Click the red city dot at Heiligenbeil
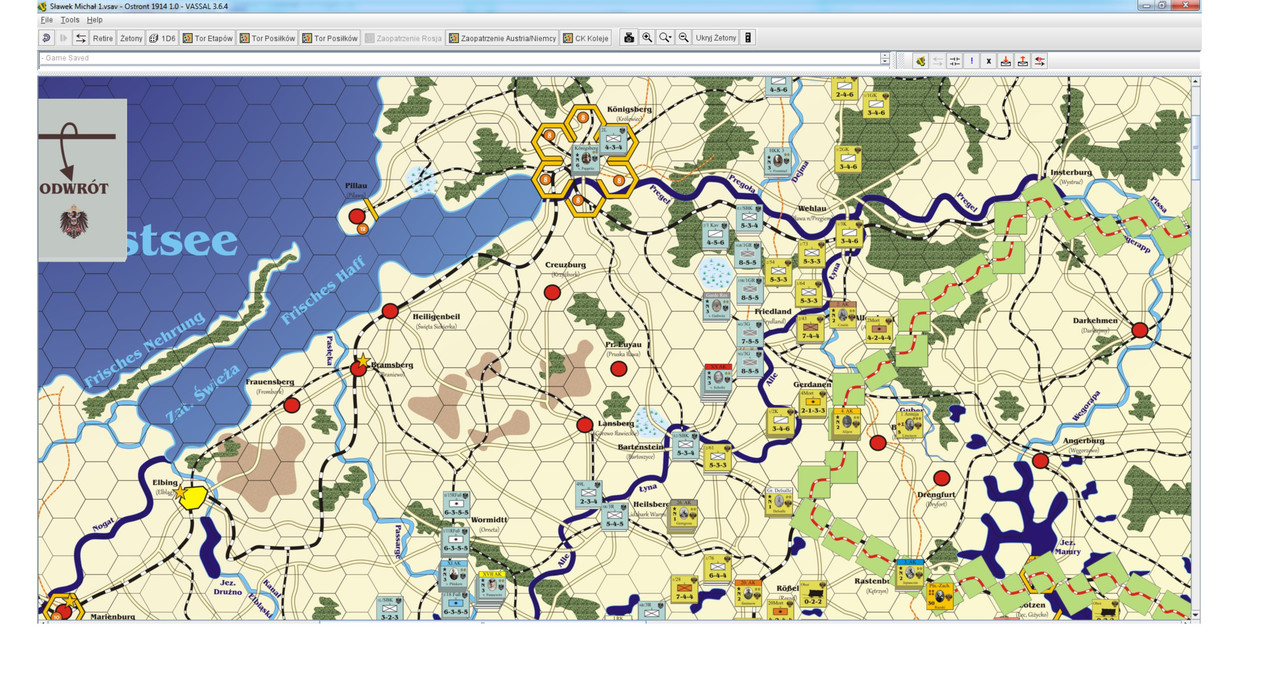The height and width of the screenshot is (693, 1280). (x=390, y=311)
